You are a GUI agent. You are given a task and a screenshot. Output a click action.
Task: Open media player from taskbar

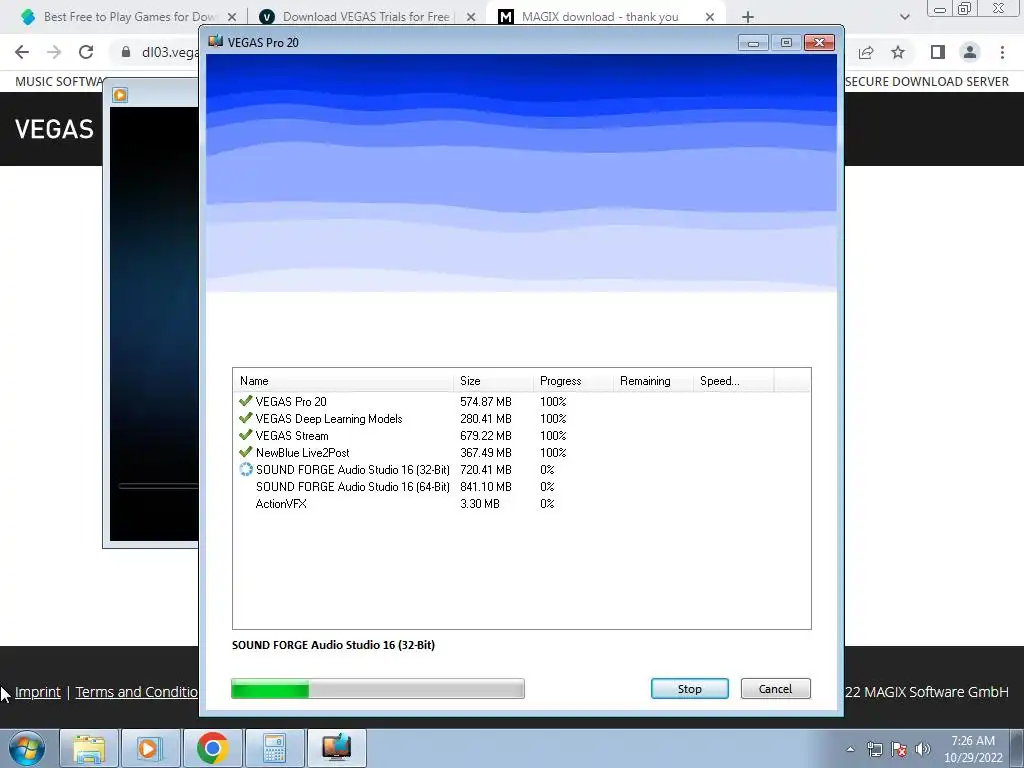149,748
